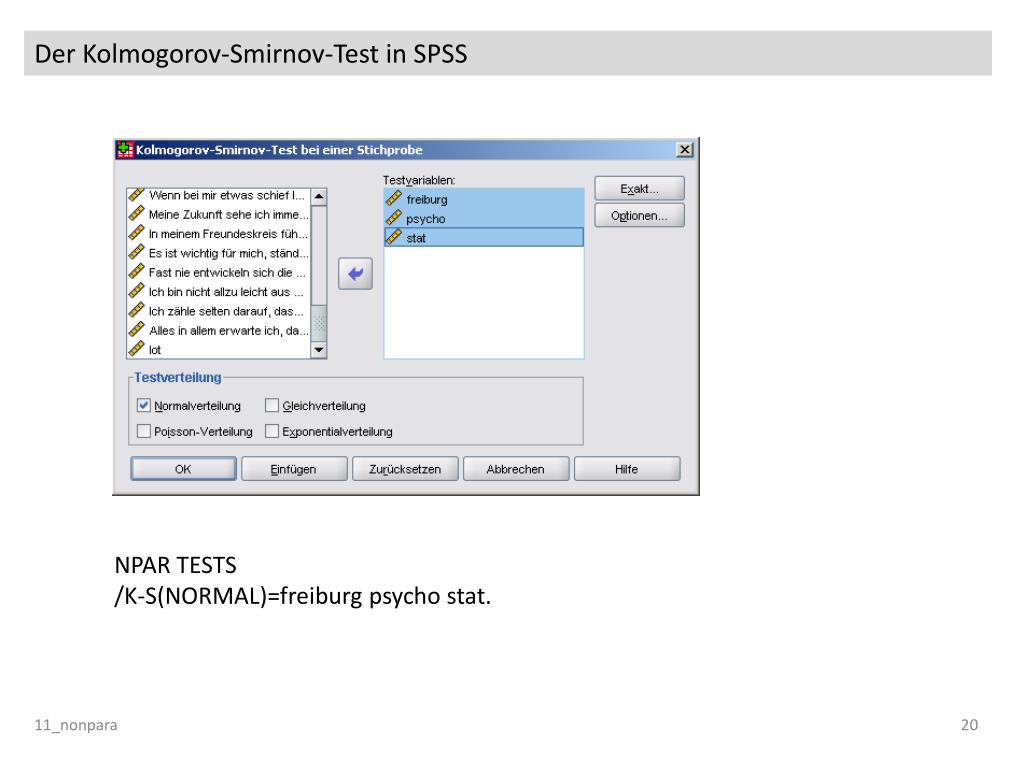Select variable 'Fast nie entwickeln sich die ...'
Viewport: 1024px width, 768px height.
[x=227, y=272]
